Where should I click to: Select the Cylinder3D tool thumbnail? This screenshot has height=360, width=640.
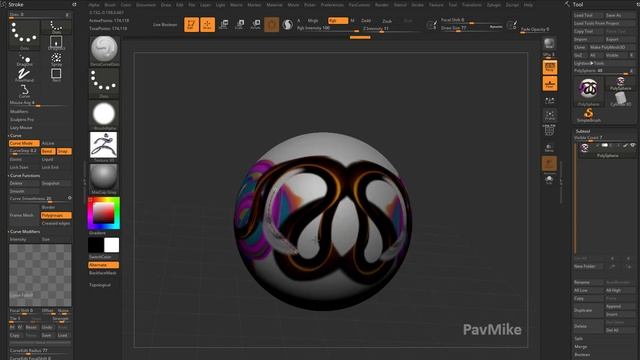pos(620,99)
